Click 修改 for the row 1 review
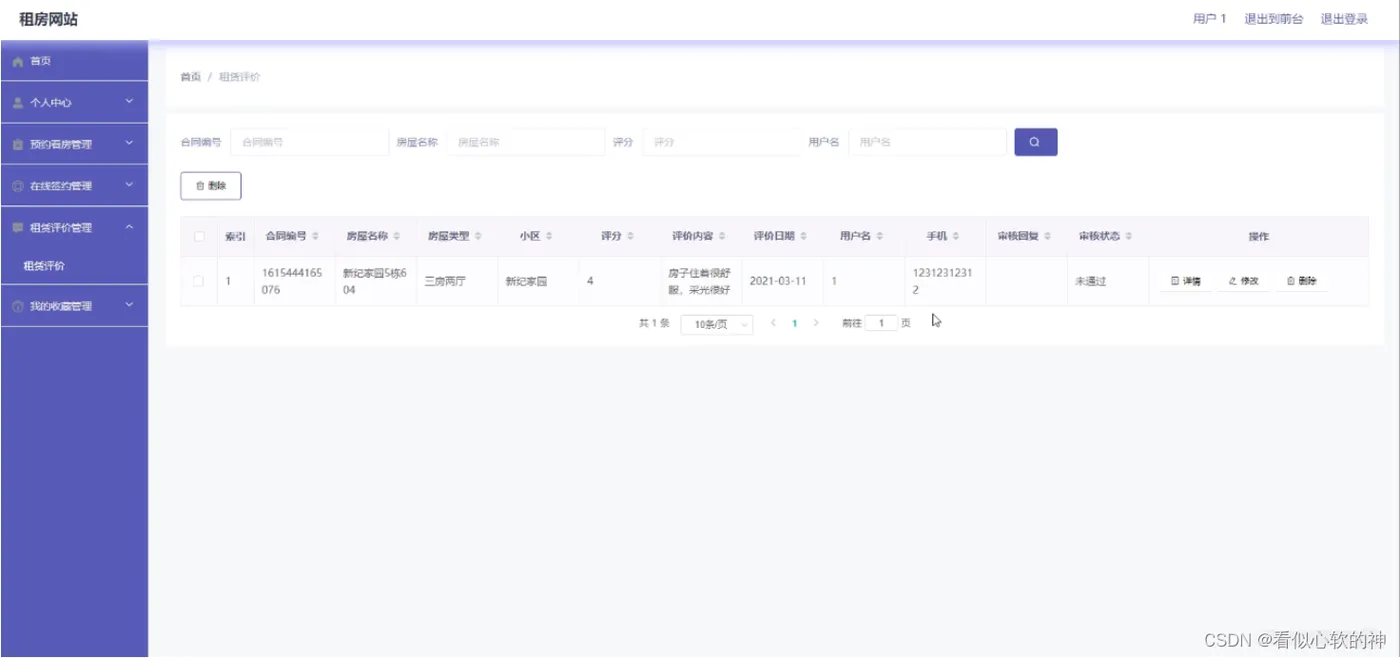The height and width of the screenshot is (658, 1400). coord(1243,282)
